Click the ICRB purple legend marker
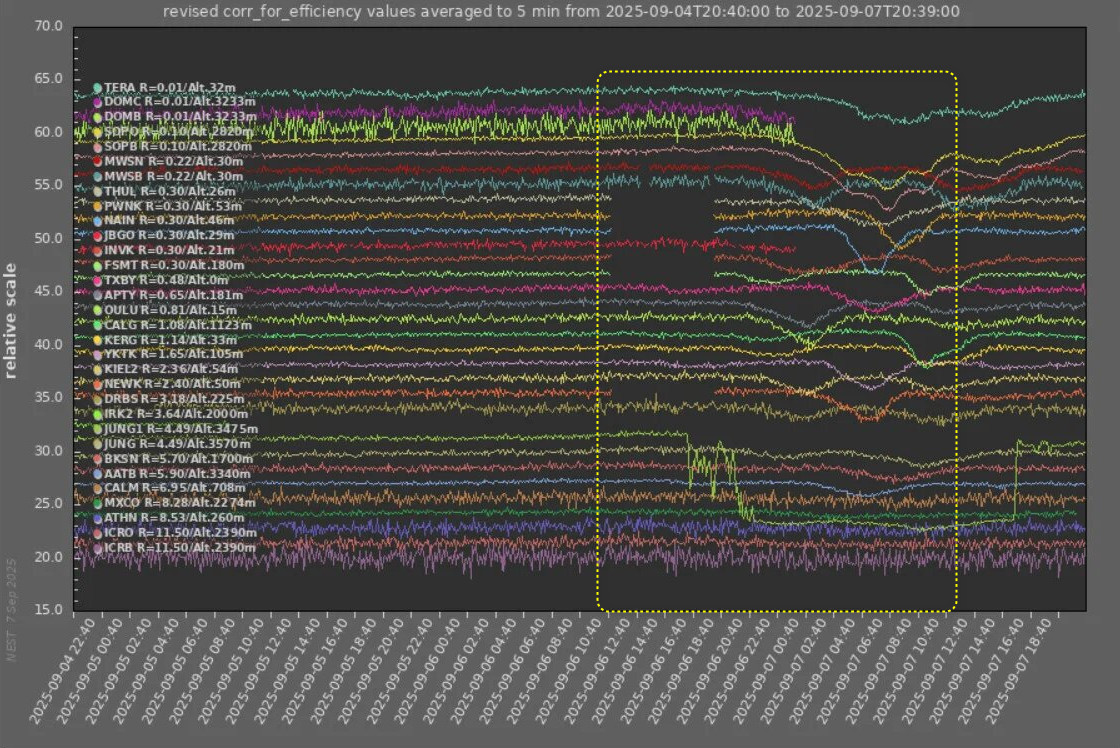The width and height of the screenshot is (1120, 748). tap(98, 548)
